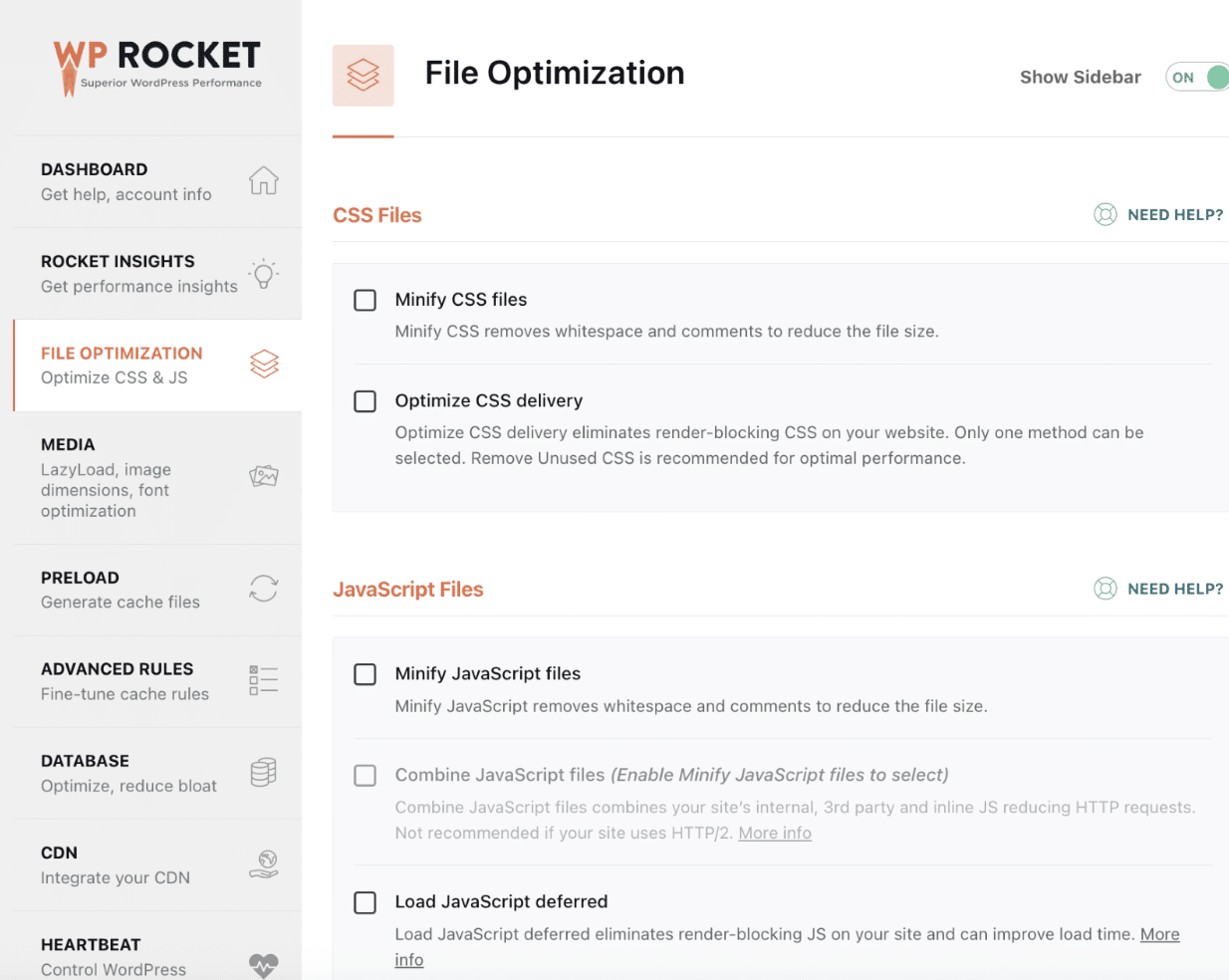Toggle the Show Sidebar ON switch

click(x=1197, y=77)
